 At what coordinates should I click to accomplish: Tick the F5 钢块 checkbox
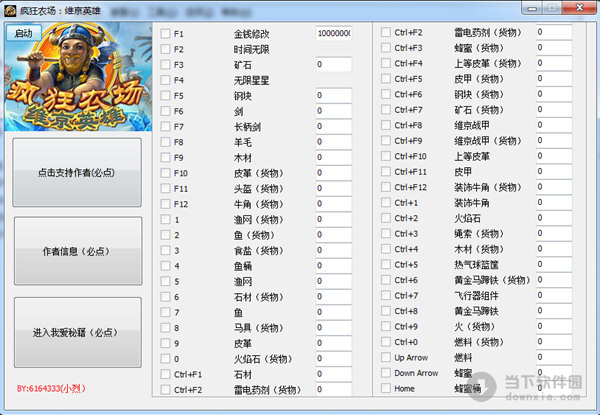(x=165, y=96)
